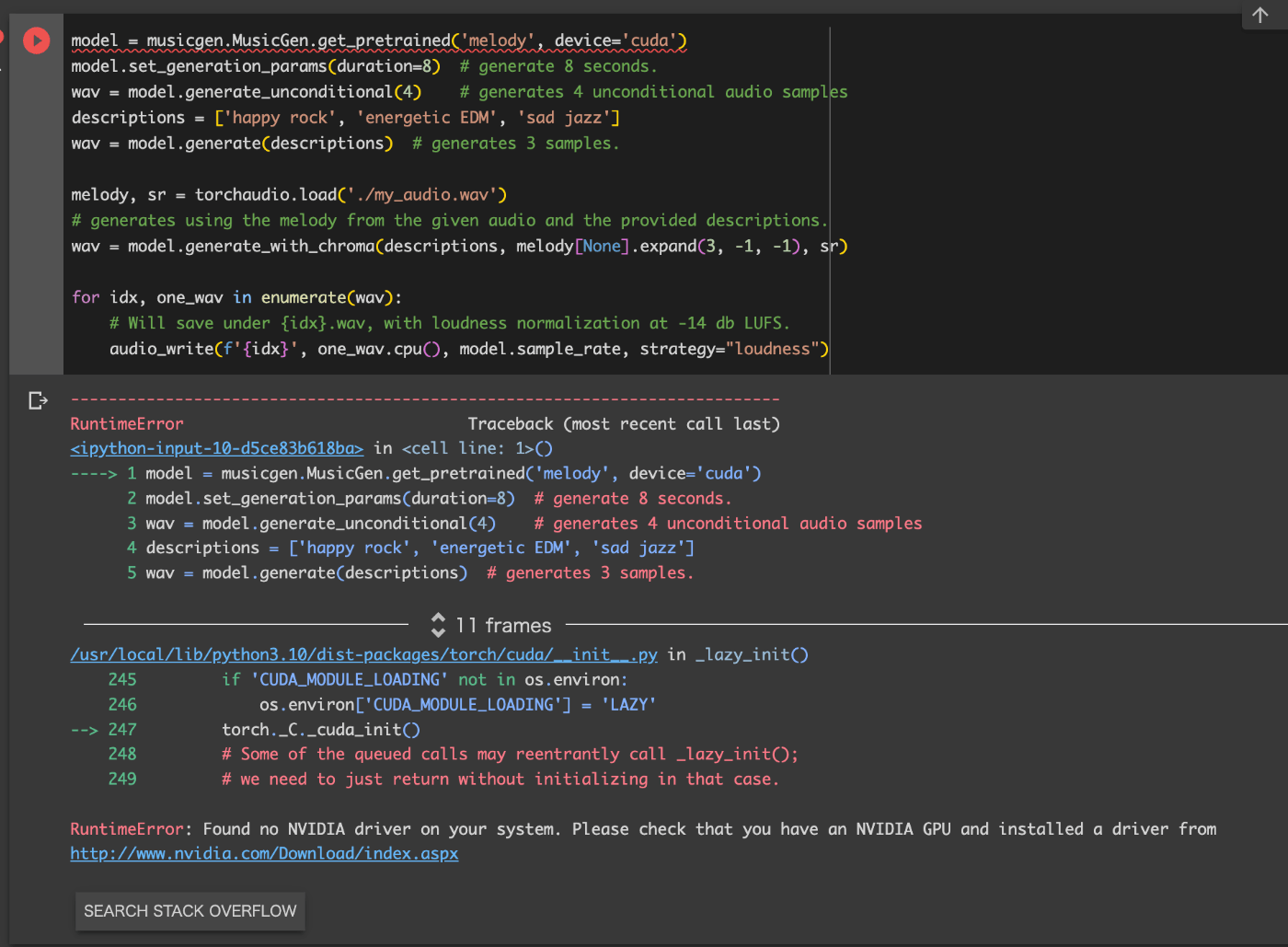Click the "<cell line: 1>()" text in the traceback
The width and height of the screenshot is (1288, 947).
click(477, 448)
